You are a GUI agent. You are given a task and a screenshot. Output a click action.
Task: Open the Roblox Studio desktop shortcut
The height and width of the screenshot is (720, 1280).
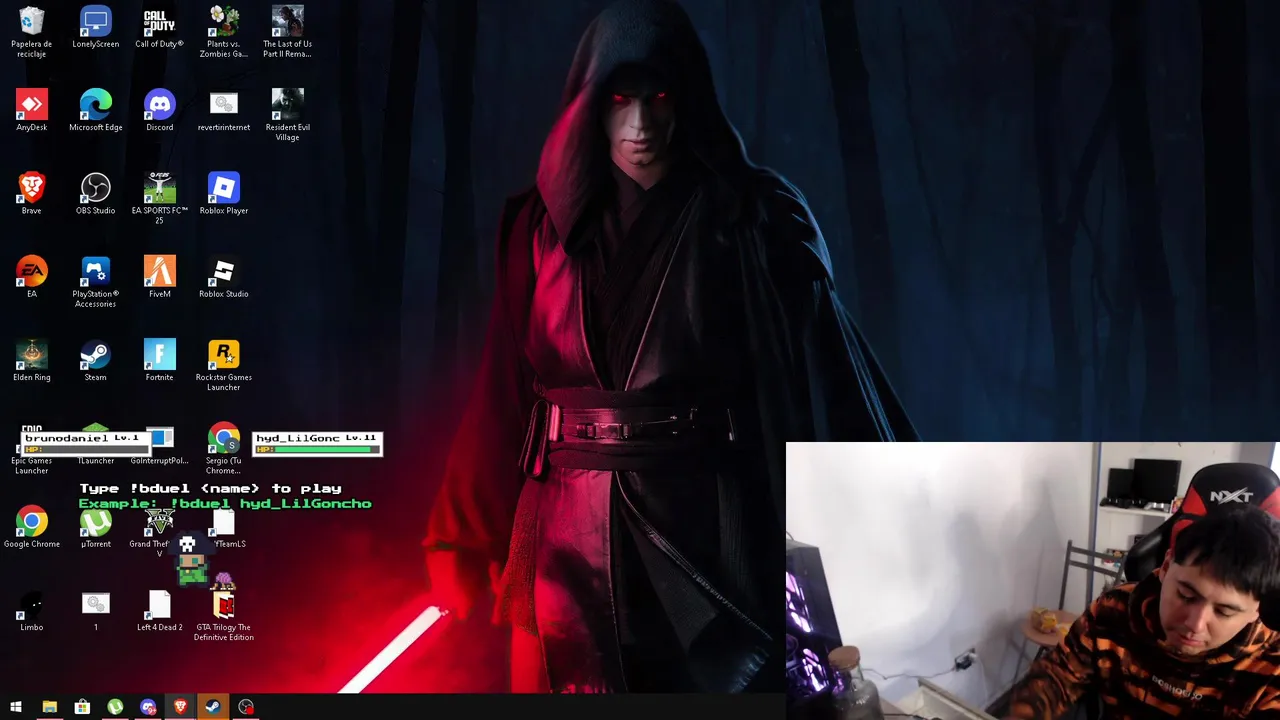click(x=223, y=277)
